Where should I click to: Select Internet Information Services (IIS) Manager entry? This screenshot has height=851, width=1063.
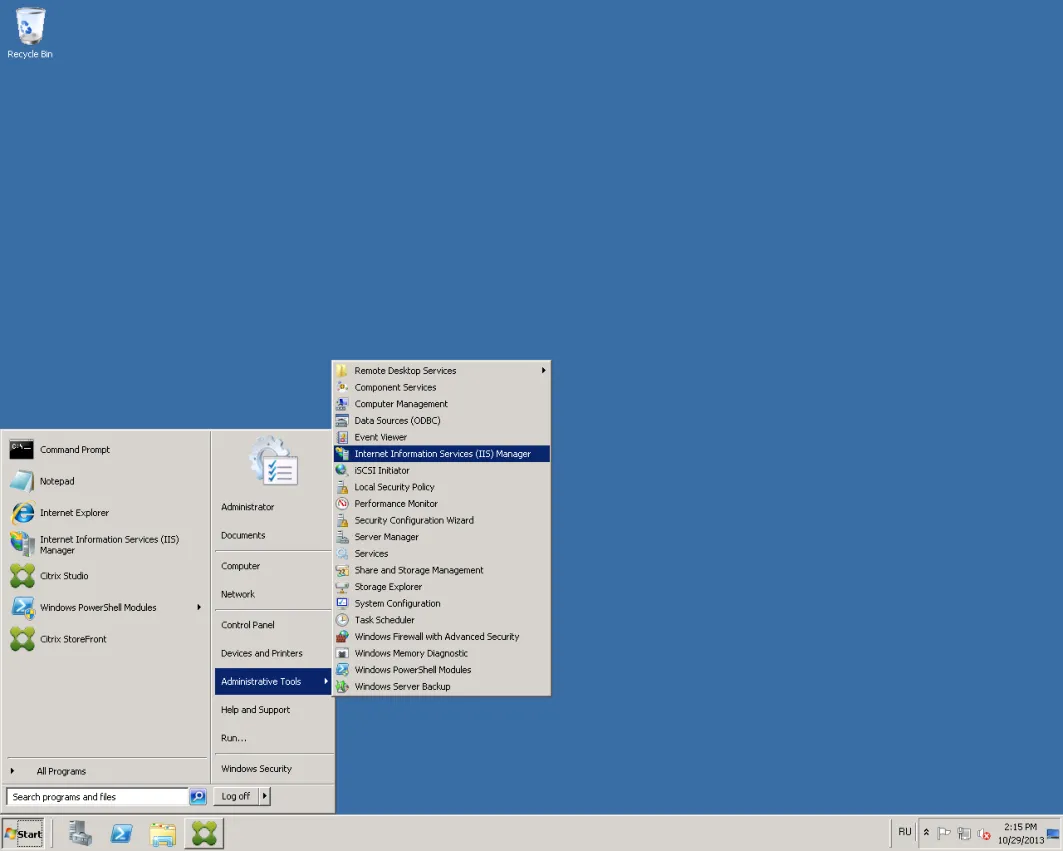tap(441, 454)
